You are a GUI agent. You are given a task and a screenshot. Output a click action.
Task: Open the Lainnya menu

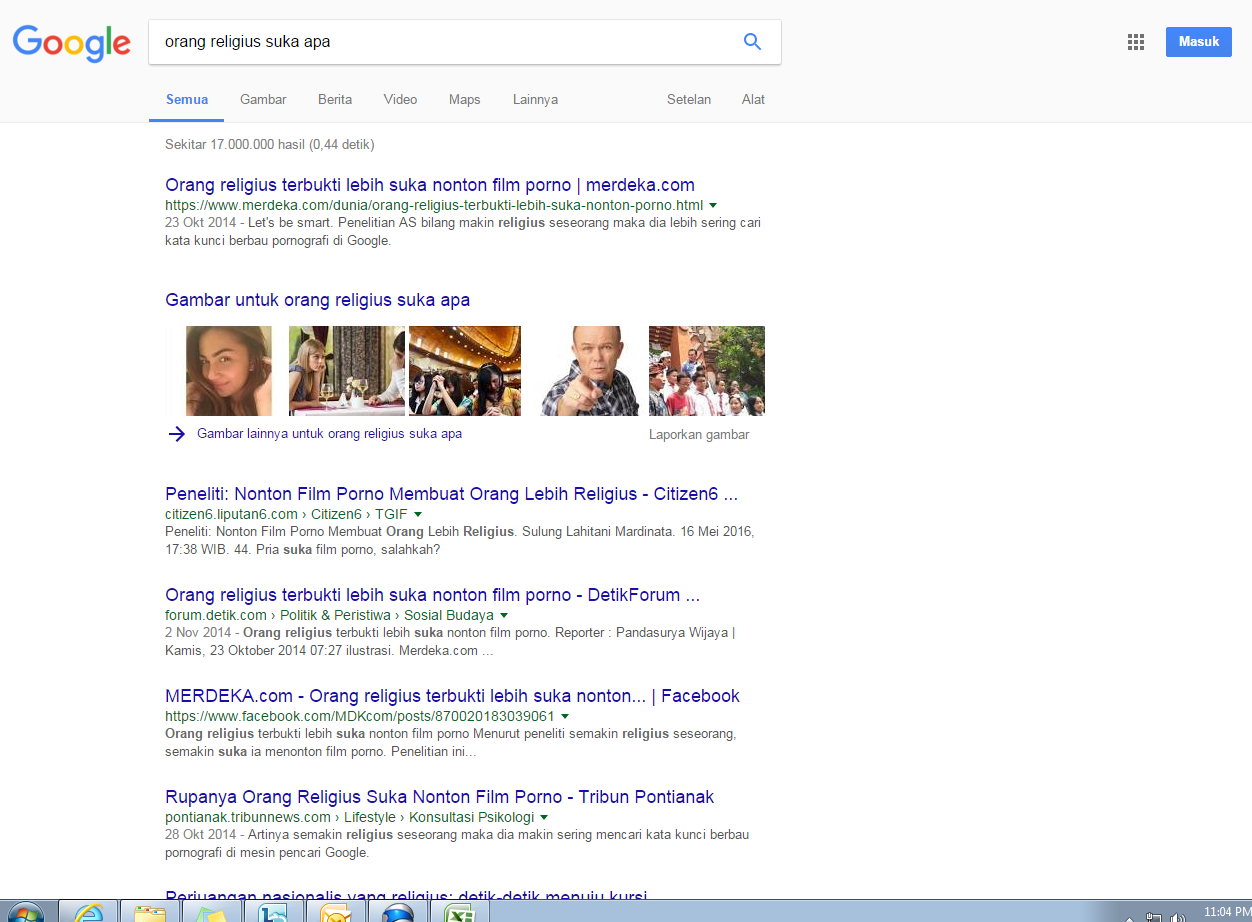[535, 99]
